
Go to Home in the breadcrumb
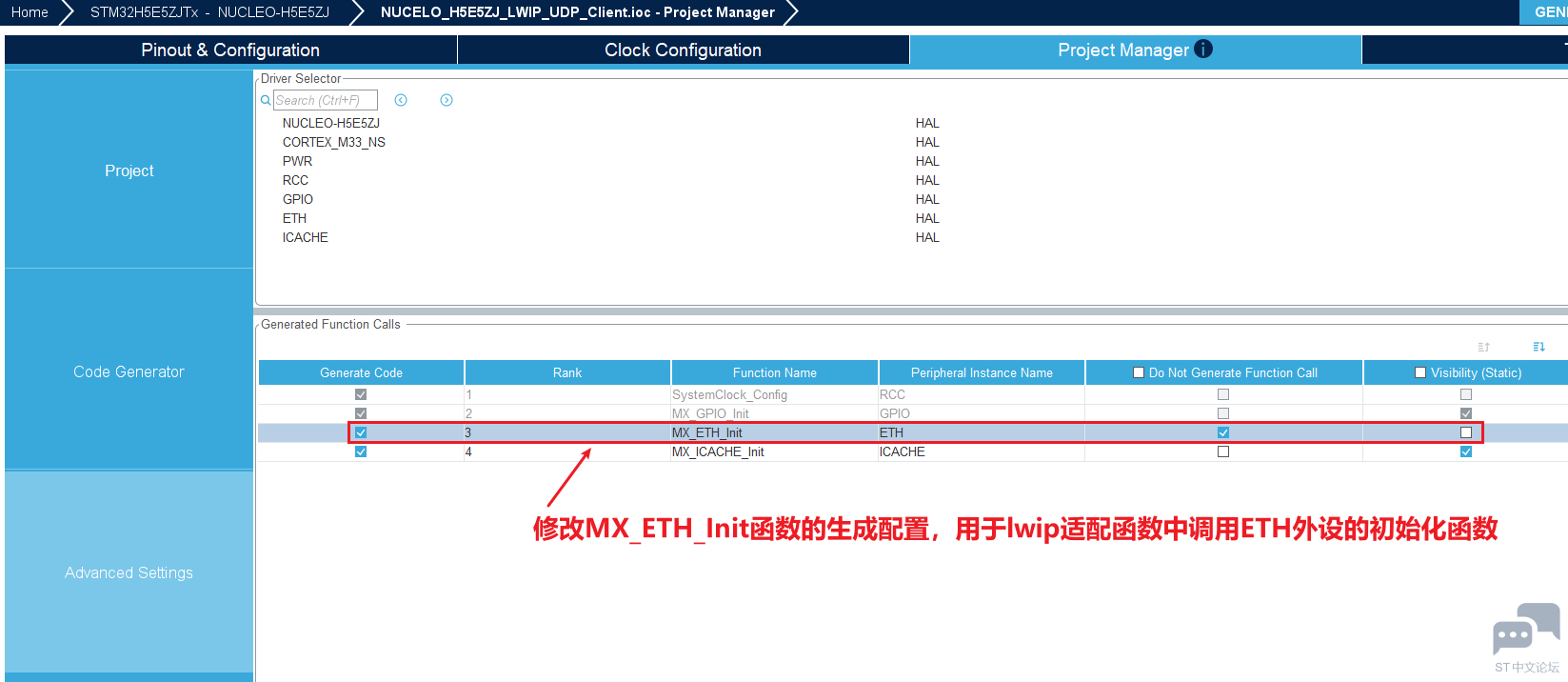click(x=30, y=12)
